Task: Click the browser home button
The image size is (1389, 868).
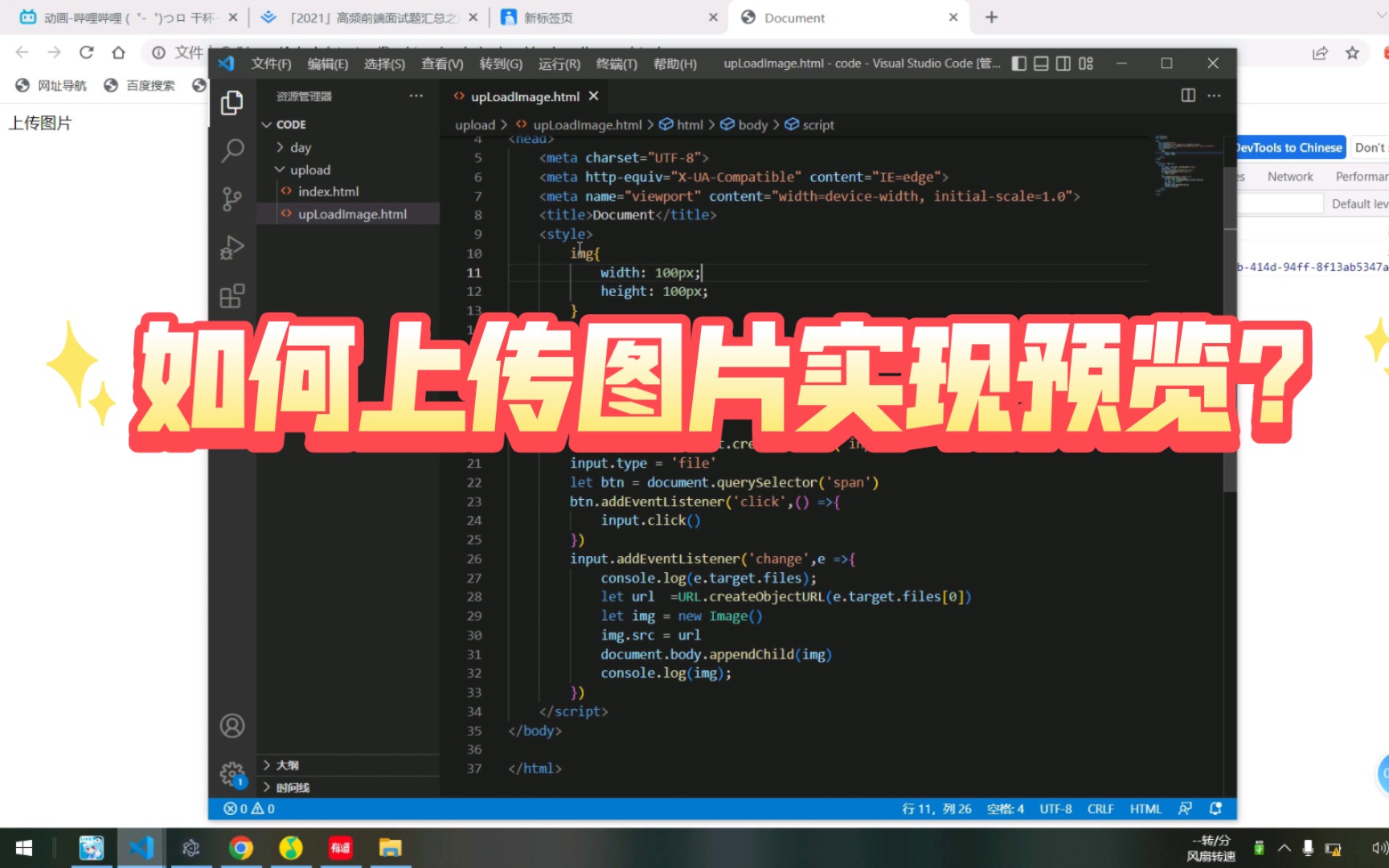Action: [x=118, y=52]
